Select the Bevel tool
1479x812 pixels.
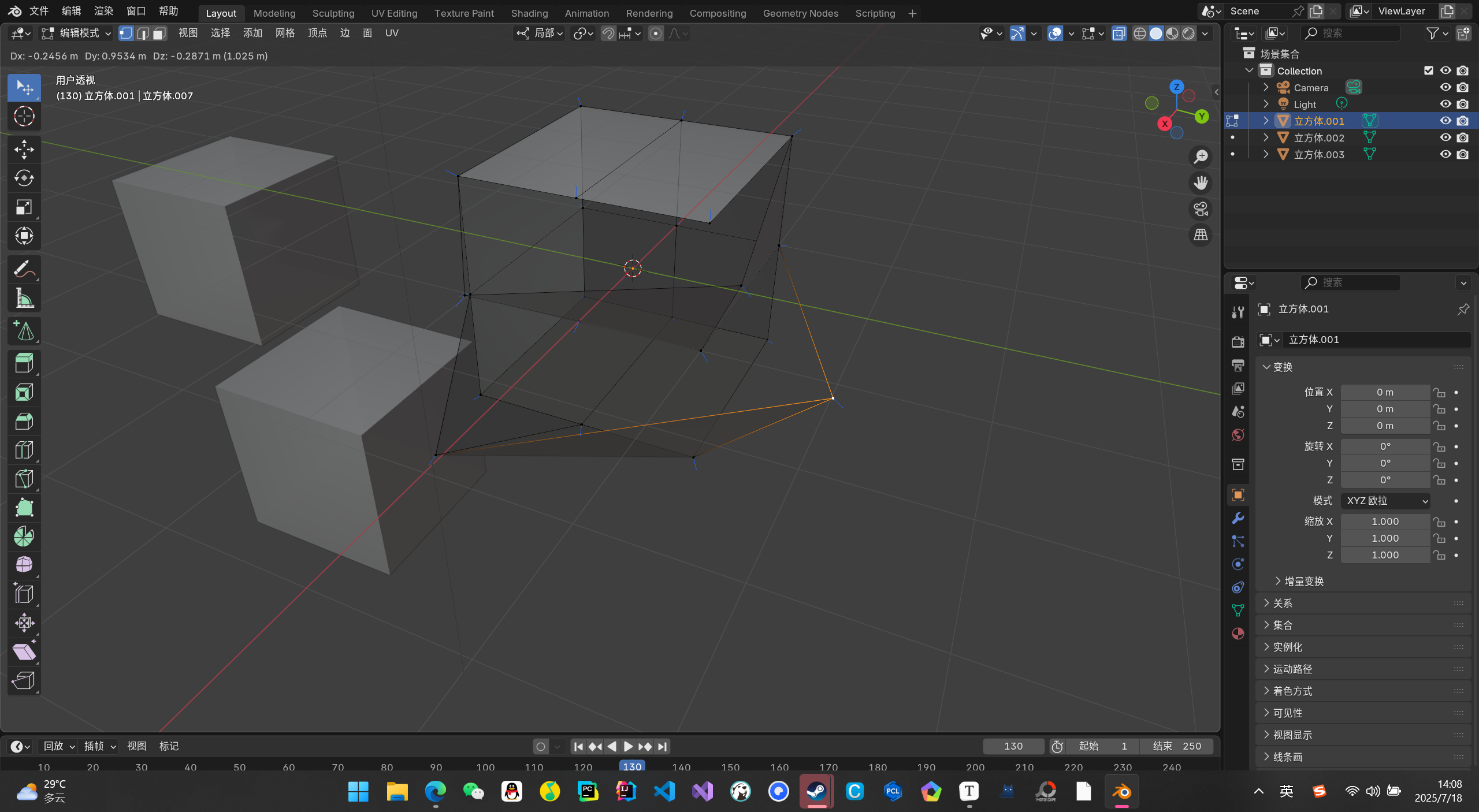click(24, 421)
